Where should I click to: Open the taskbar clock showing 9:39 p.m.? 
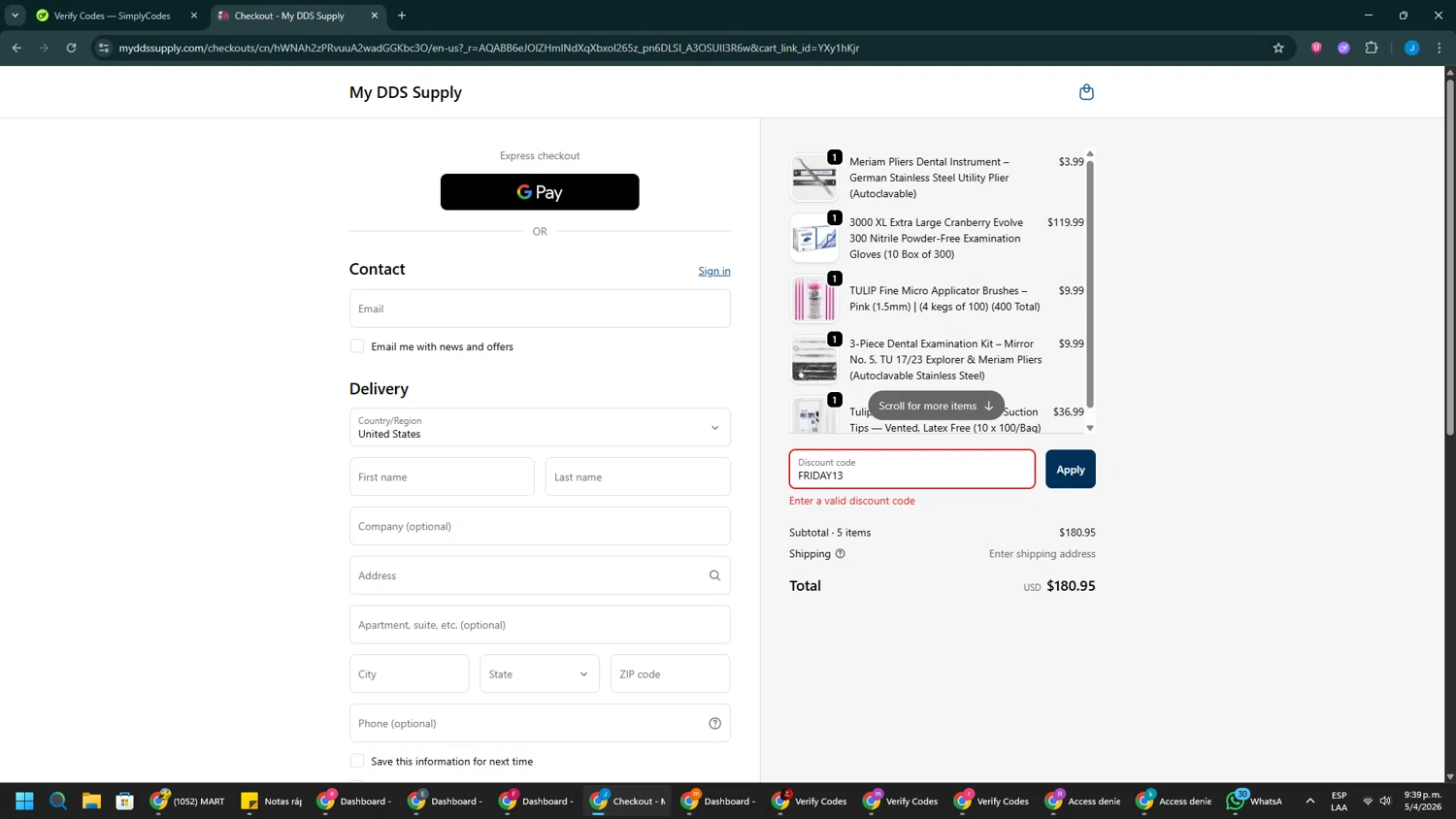1423,801
